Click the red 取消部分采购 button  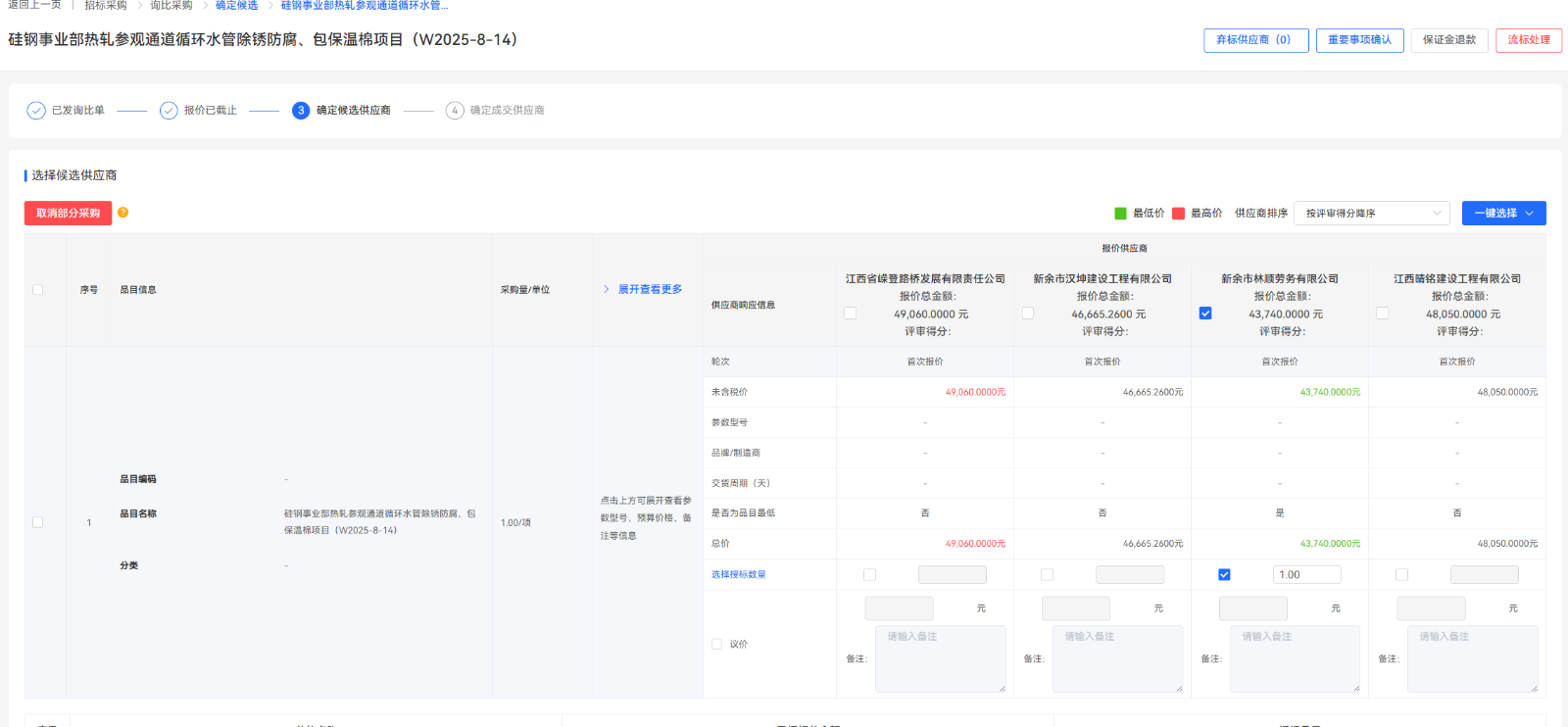pos(68,214)
